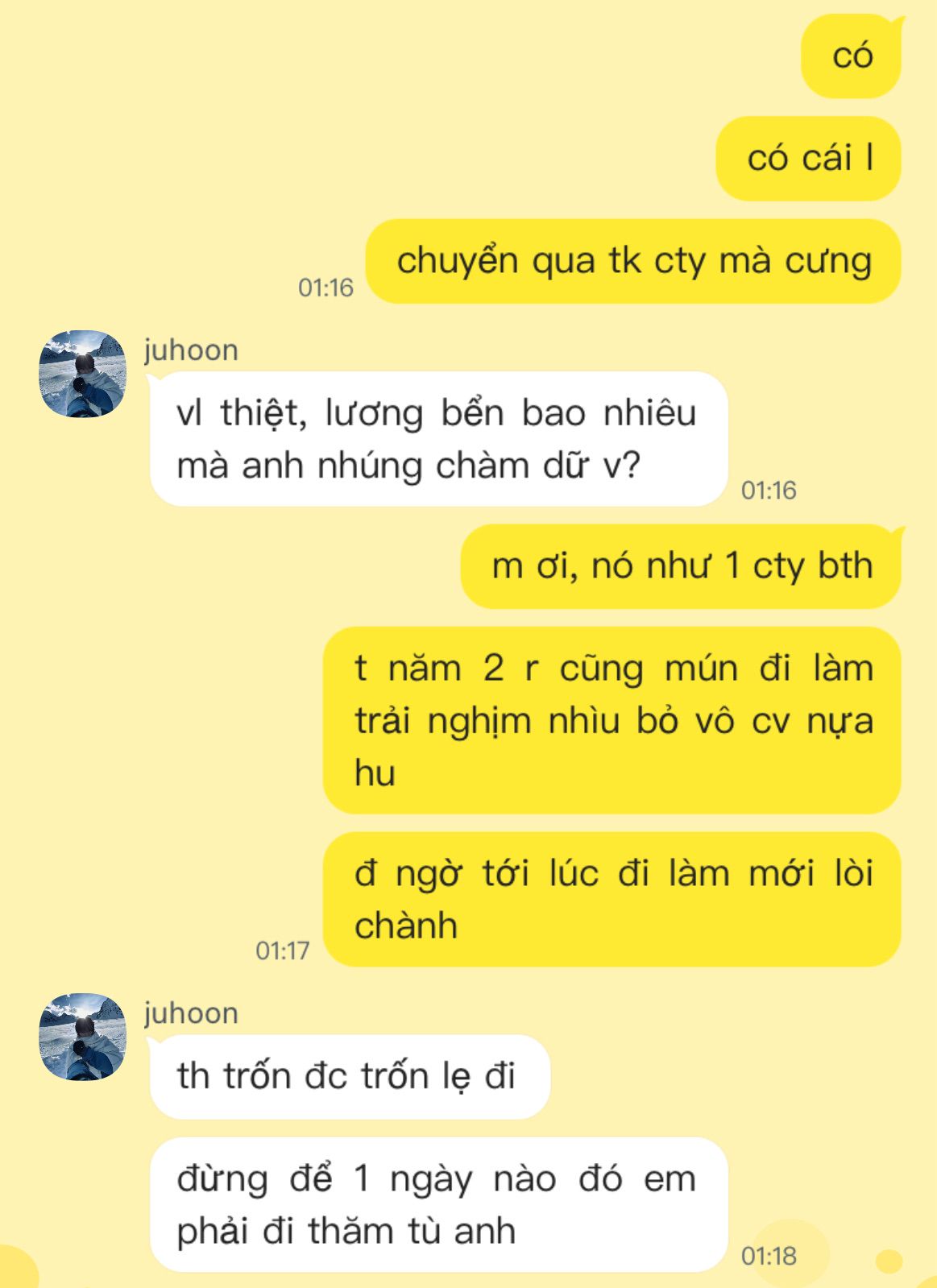937x1288 pixels.
Task: Select the 't năm 2 r cũng mún' message
Action: (x=612, y=720)
